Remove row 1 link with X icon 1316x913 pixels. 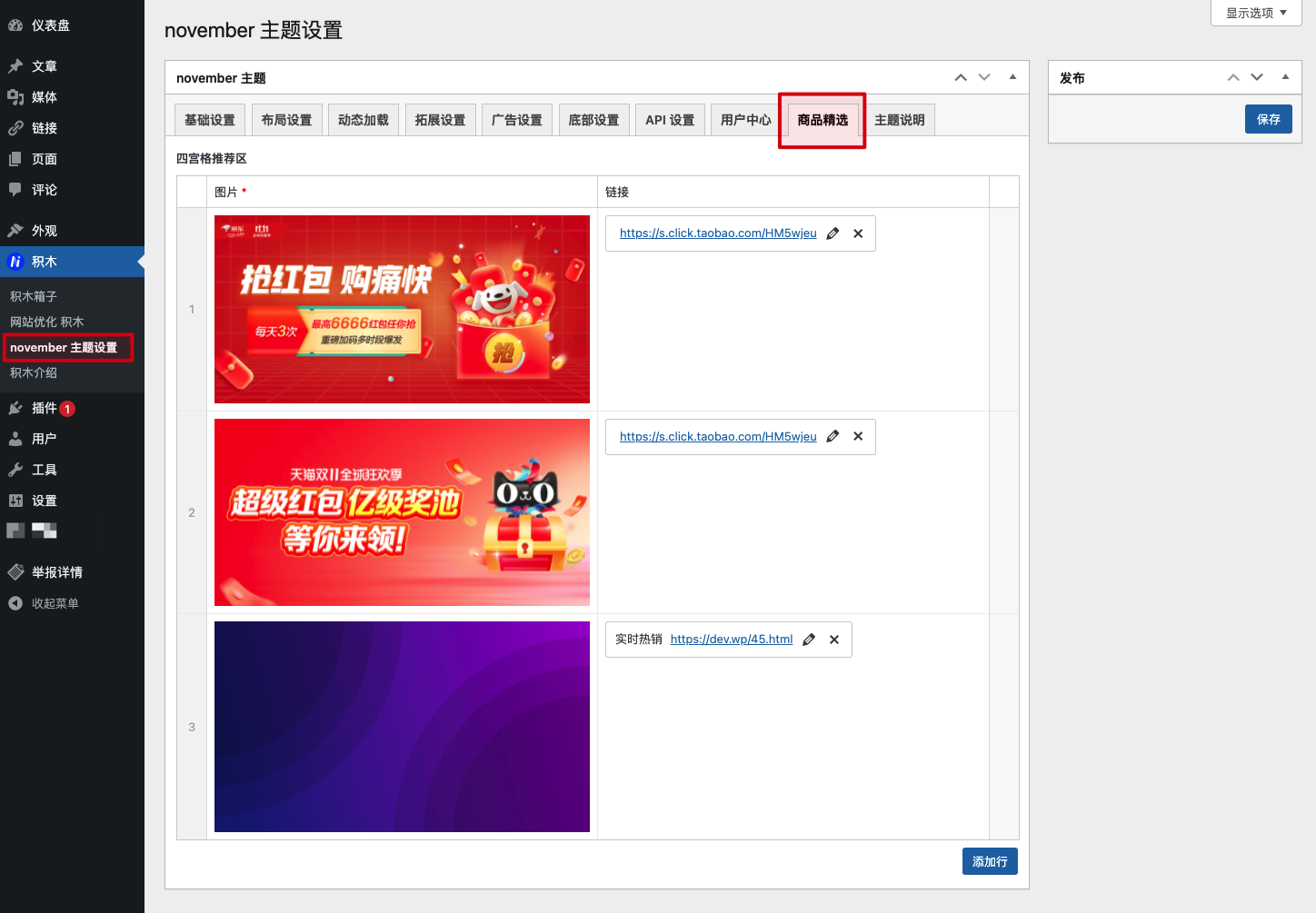click(858, 233)
